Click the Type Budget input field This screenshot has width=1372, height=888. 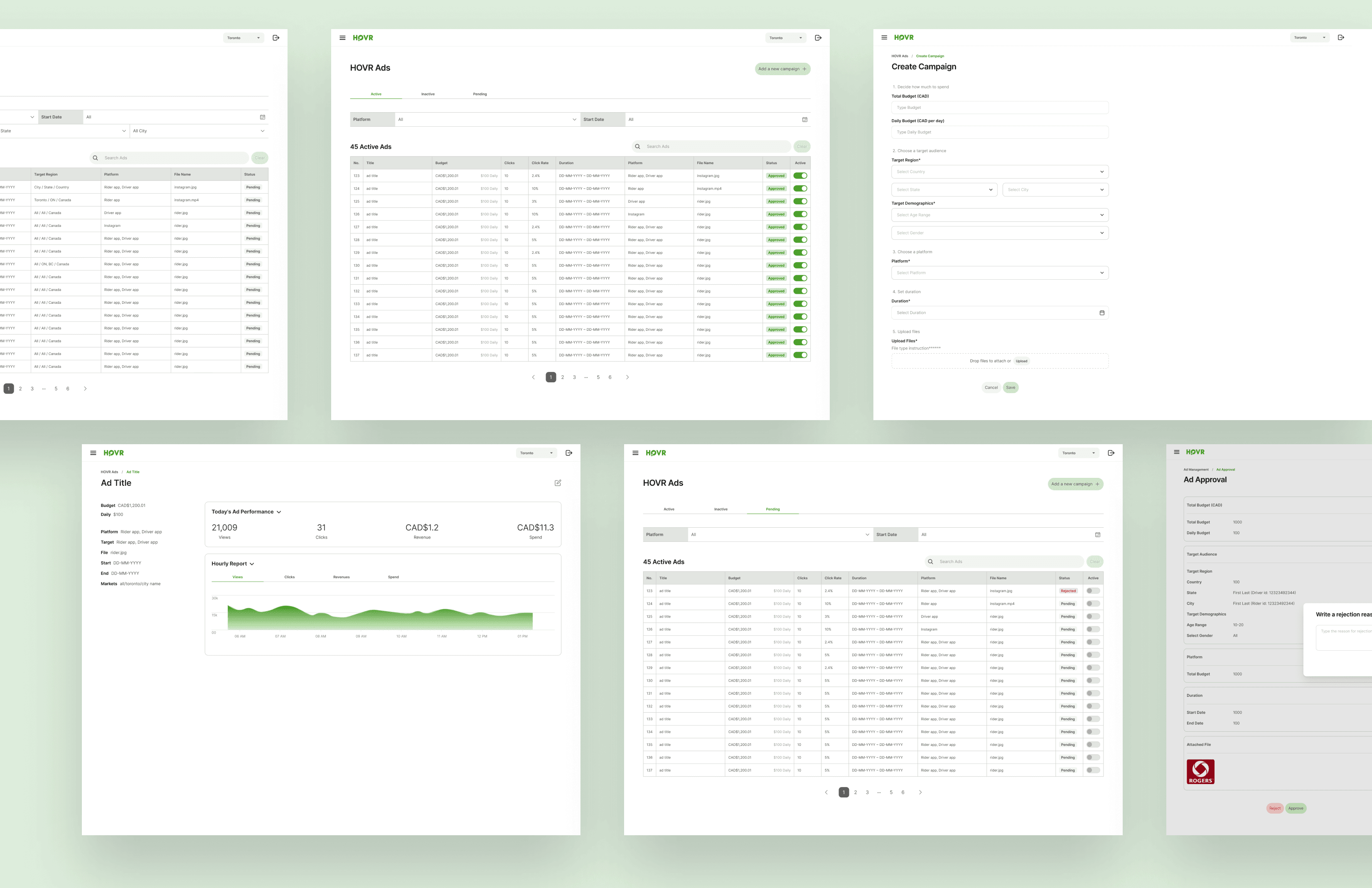click(x=999, y=108)
